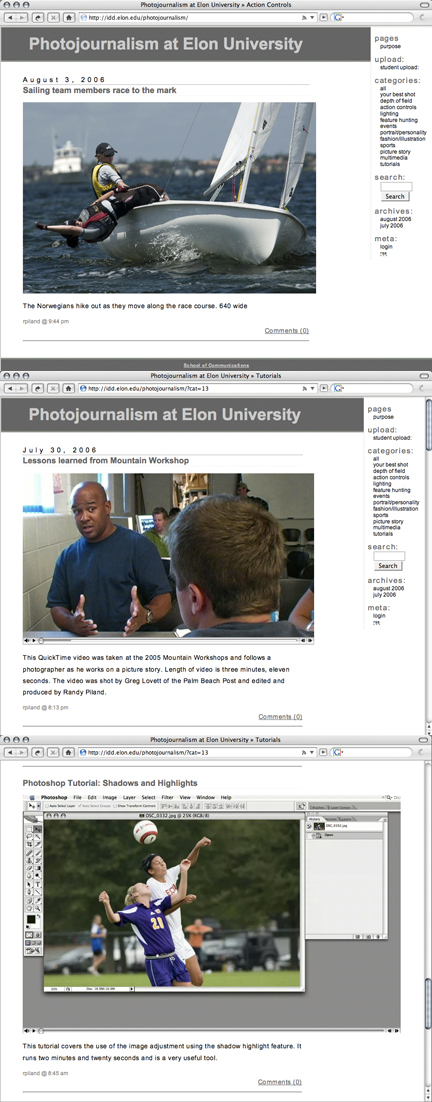Image resolution: width=432 pixels, height=1102 pixels.
Task: Click the go arrow button in the Action Controls window
Action: [x=323, y=16]
